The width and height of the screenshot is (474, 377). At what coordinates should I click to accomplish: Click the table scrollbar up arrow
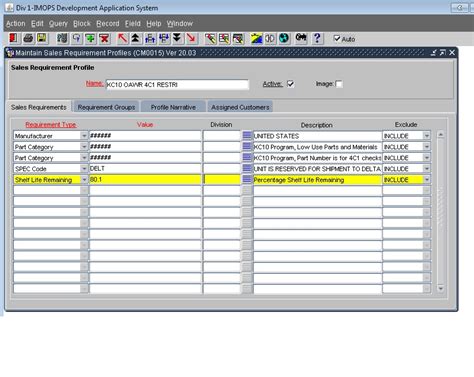441,135
